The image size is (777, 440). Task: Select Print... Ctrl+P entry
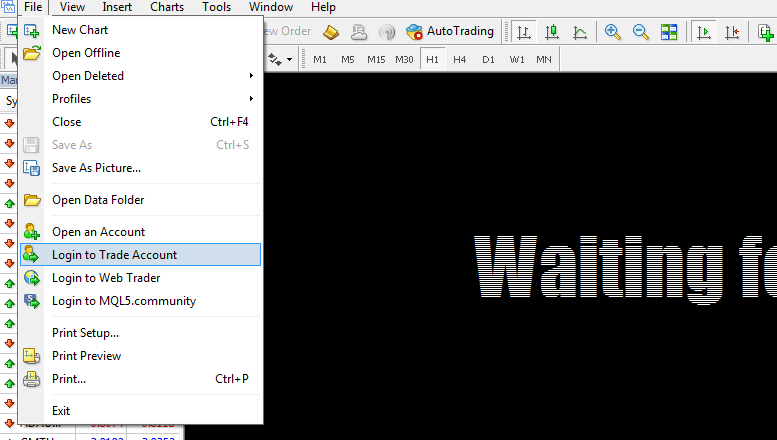(x=140, y=379)
